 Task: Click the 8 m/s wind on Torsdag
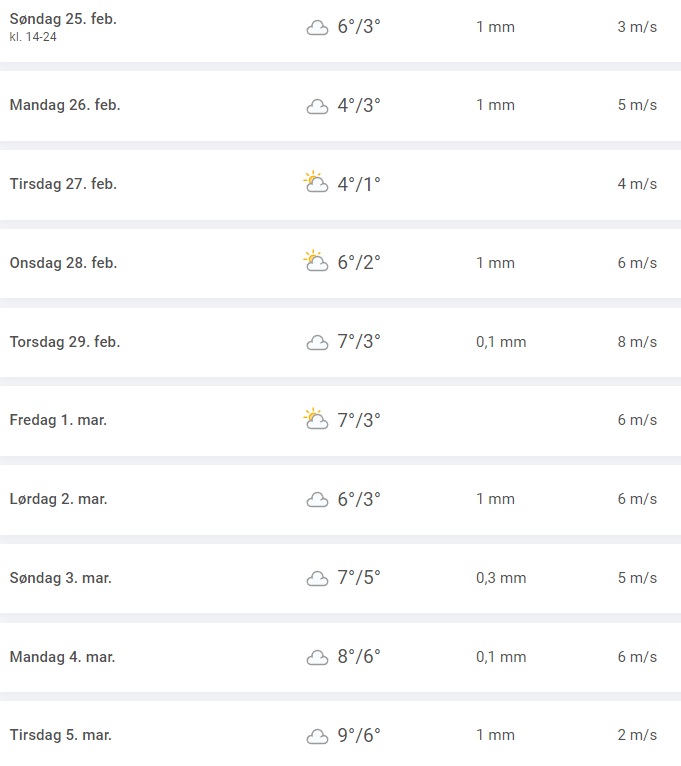[x=637, y=342]
